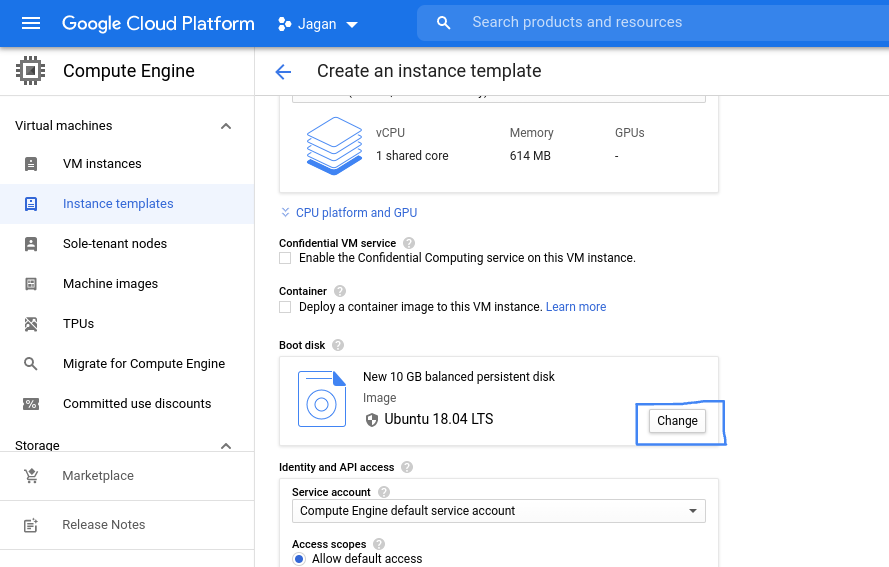Click the TPUs sidebar icon

tap(31, 324)
